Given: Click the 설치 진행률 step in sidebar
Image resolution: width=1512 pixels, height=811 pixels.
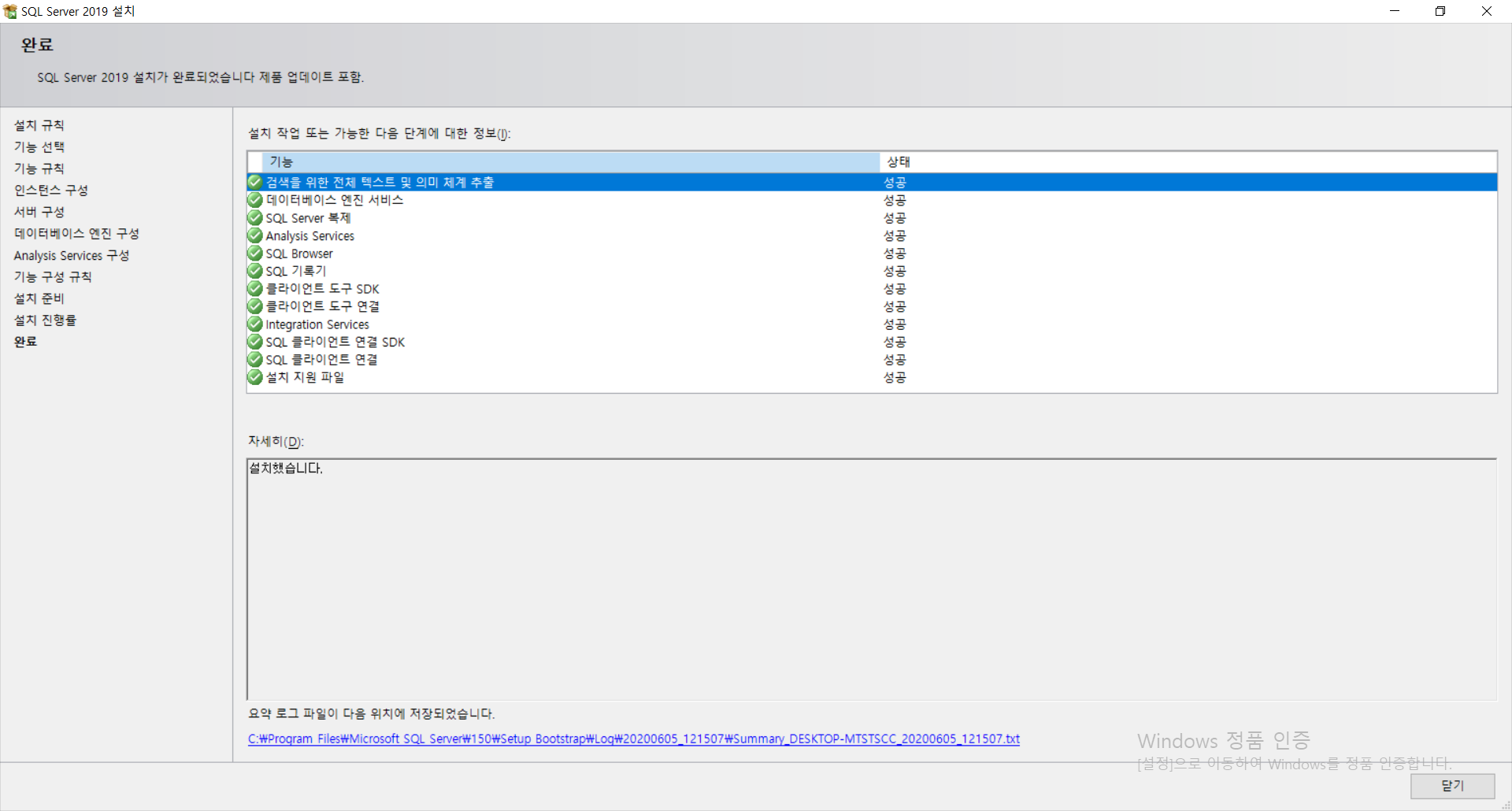Looking at the screenshot, I should pyautogui.click(x=45, y=320).
